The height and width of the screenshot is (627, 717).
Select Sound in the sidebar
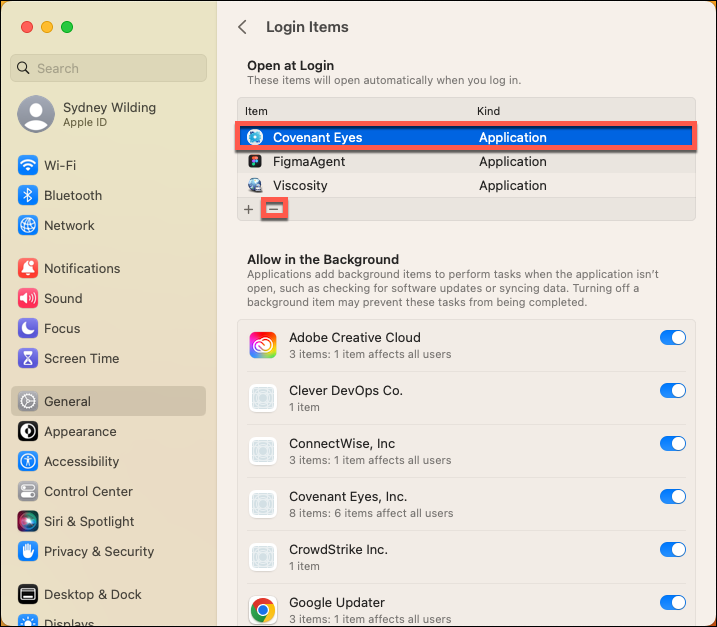[x=108, y=298]
